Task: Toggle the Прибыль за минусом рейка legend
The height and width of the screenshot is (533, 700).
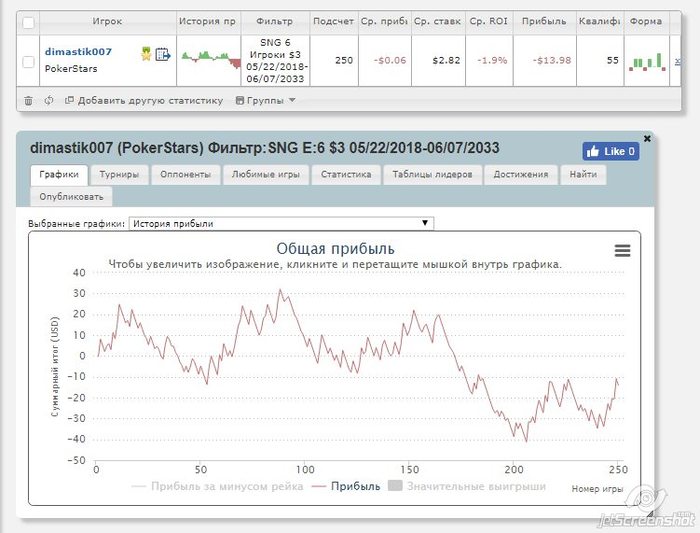Action: (217, 486)
